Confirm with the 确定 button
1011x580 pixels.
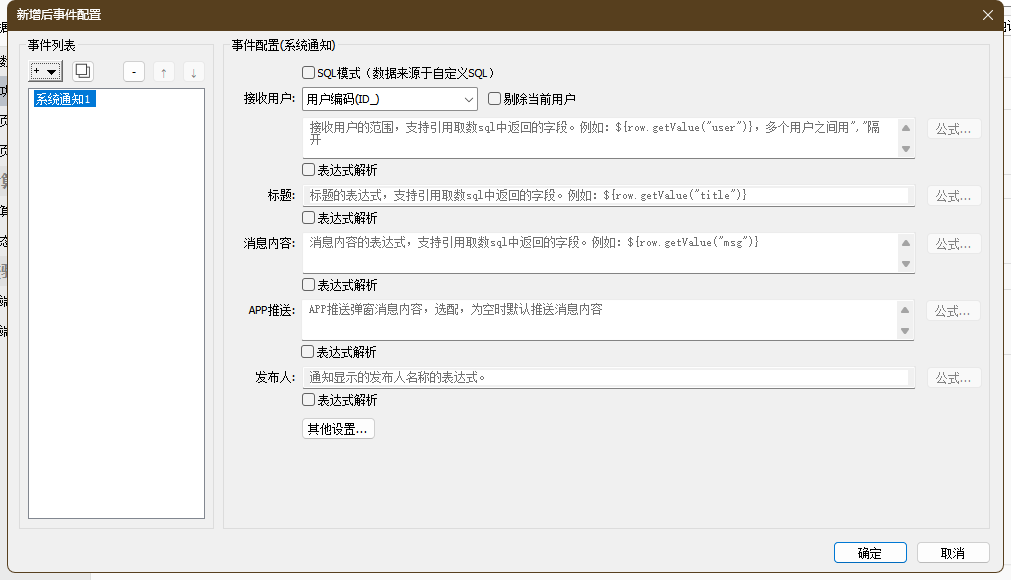pyautogui.click(x=870, y=553)
